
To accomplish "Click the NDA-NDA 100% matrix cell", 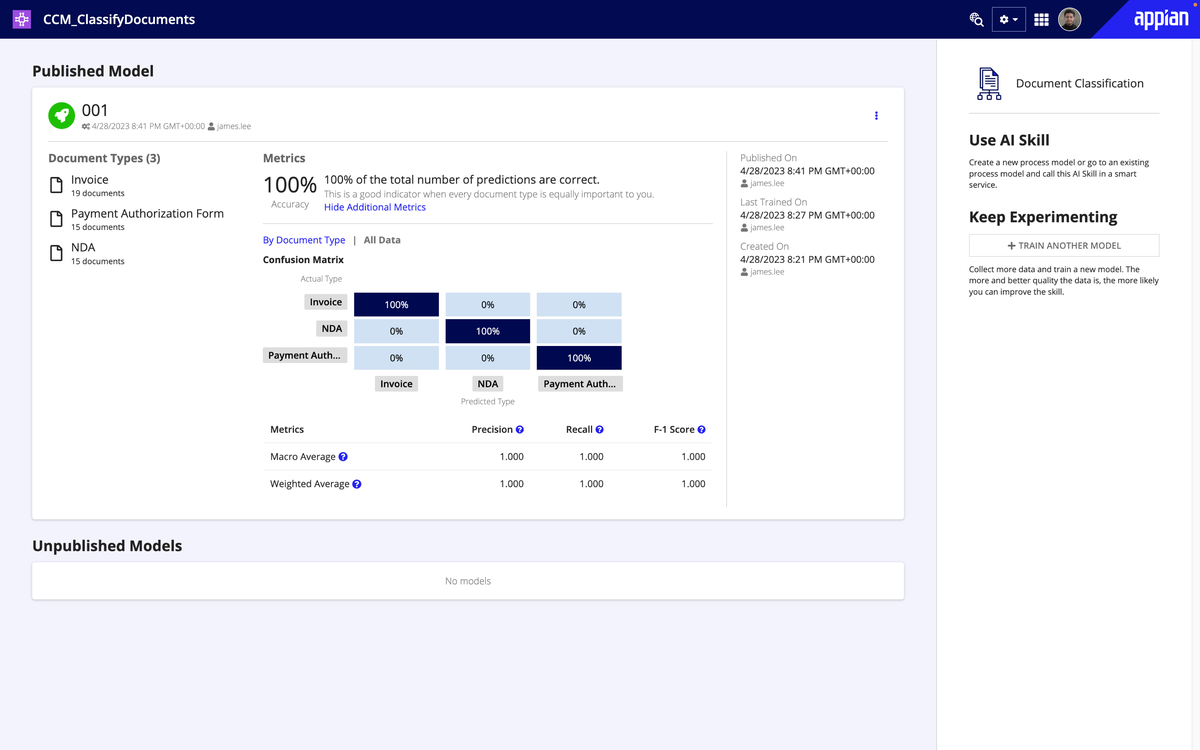I will pos(487,331).
